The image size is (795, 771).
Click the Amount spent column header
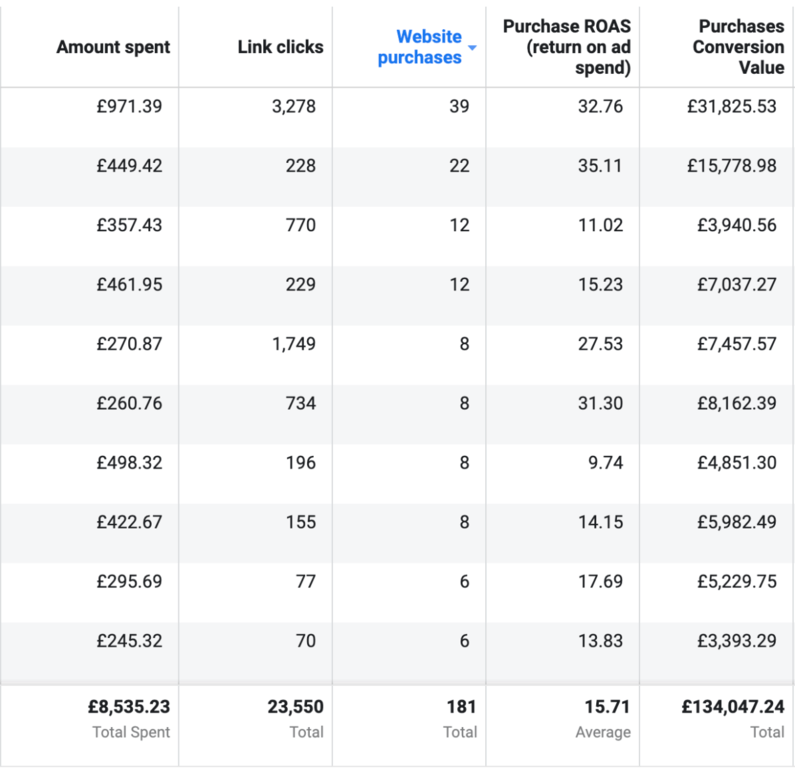[113, 47]
